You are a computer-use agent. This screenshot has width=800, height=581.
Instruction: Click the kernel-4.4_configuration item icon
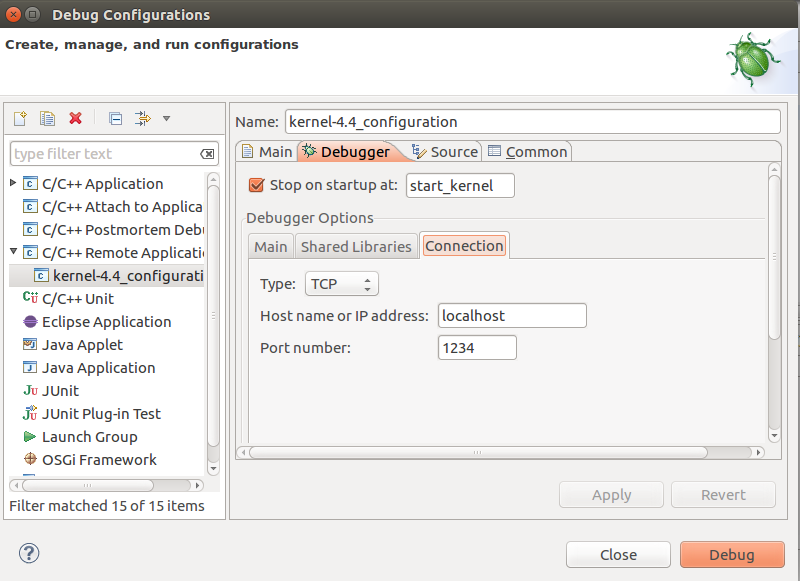point(41,275)
